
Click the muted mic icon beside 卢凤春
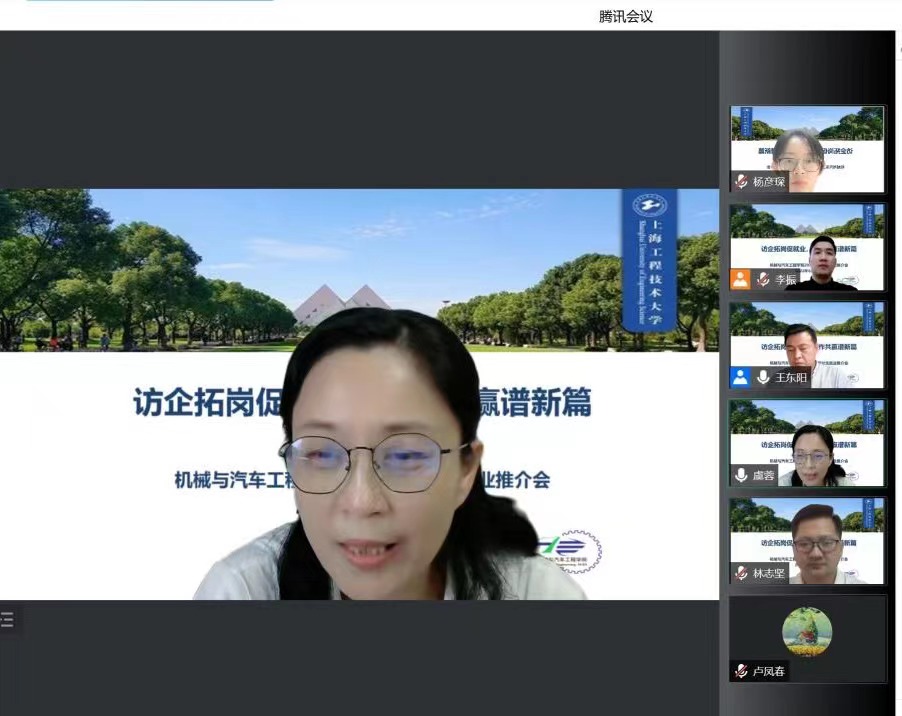(x=741, y=671)
